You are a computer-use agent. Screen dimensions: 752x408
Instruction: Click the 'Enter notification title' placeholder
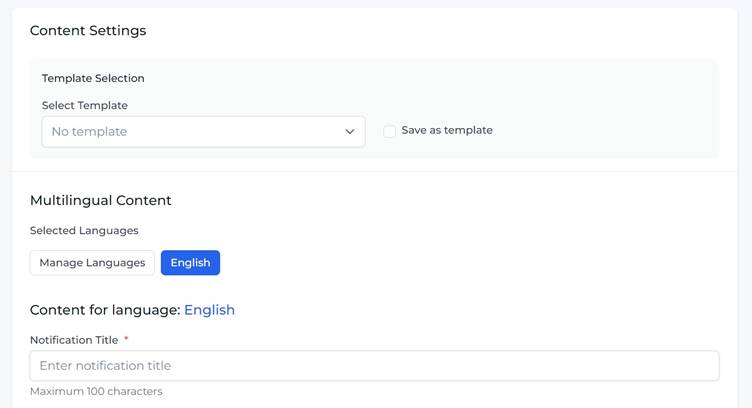point(105,366)
